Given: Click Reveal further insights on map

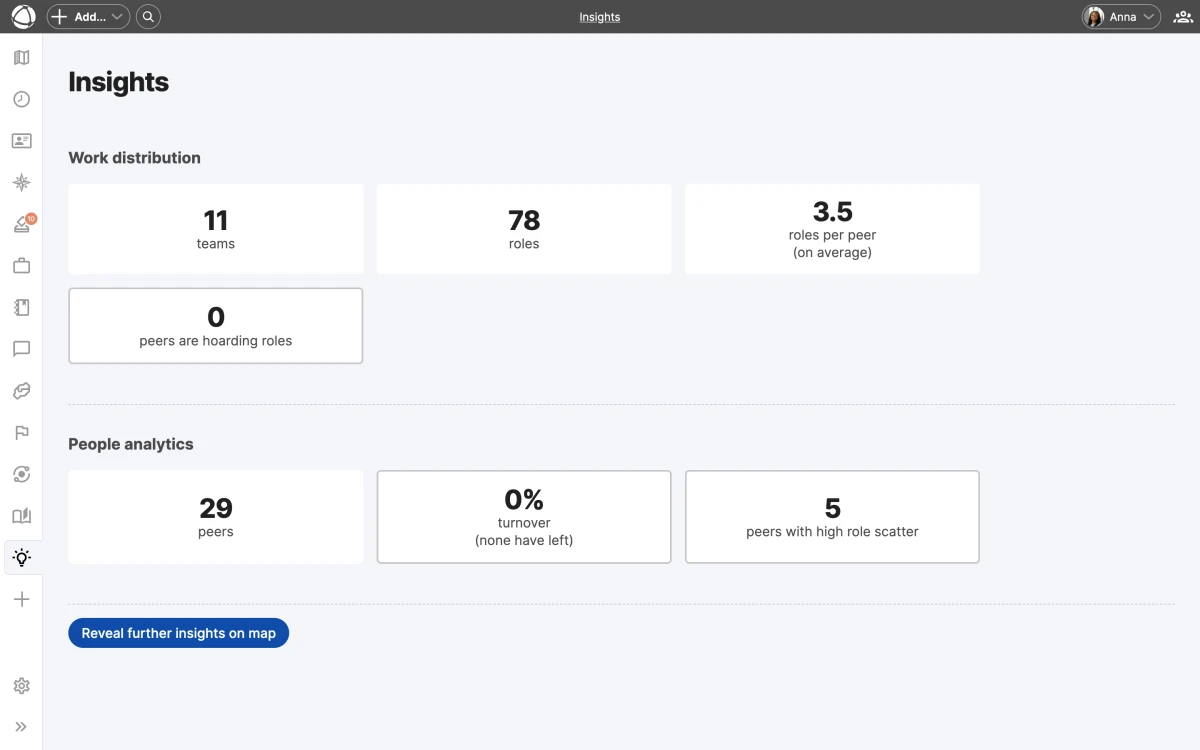Looking at the screenshot, I should [x=178, y=632].
